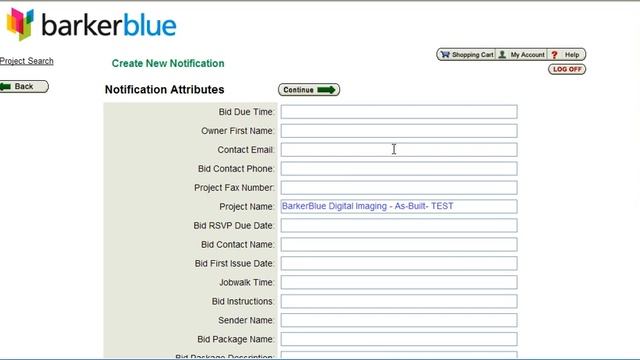Focus the Bid Package Name field
This screenshot has height=360, width=640.
(399, 339)
